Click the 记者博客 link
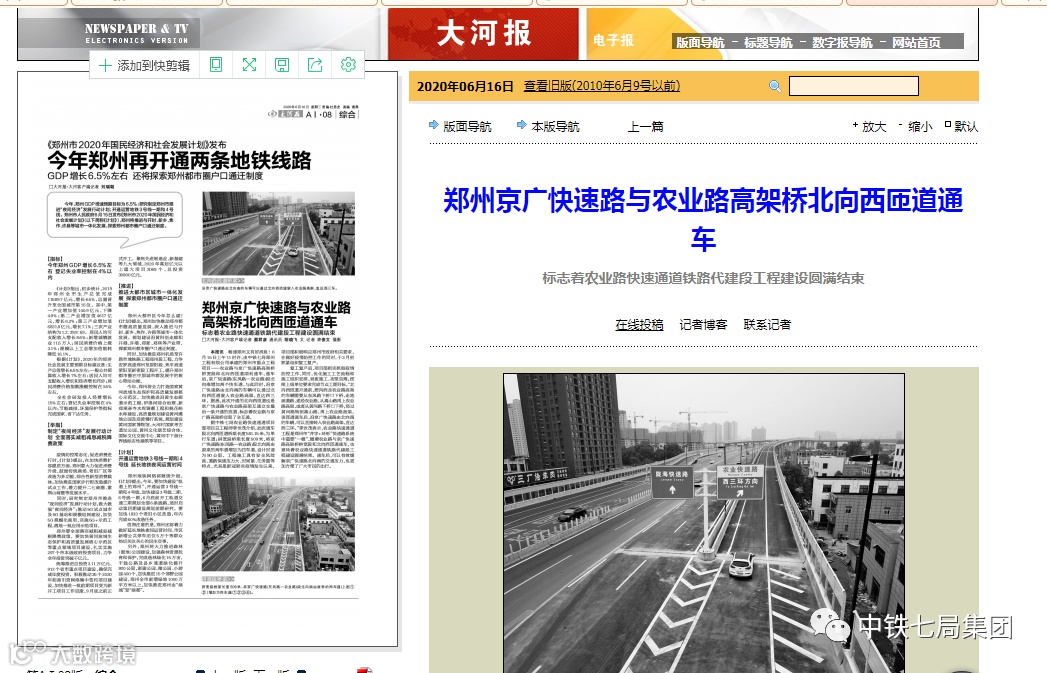The height and width of the screenshot is (673, 1047). click(x=703, y=324)
